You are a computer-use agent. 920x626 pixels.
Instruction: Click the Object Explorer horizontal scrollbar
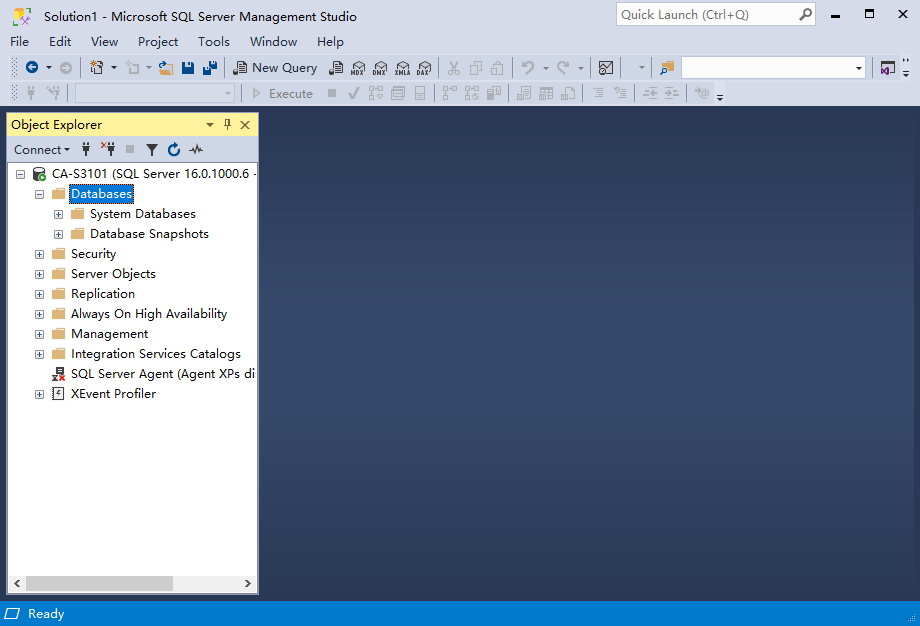coord(99,583)
